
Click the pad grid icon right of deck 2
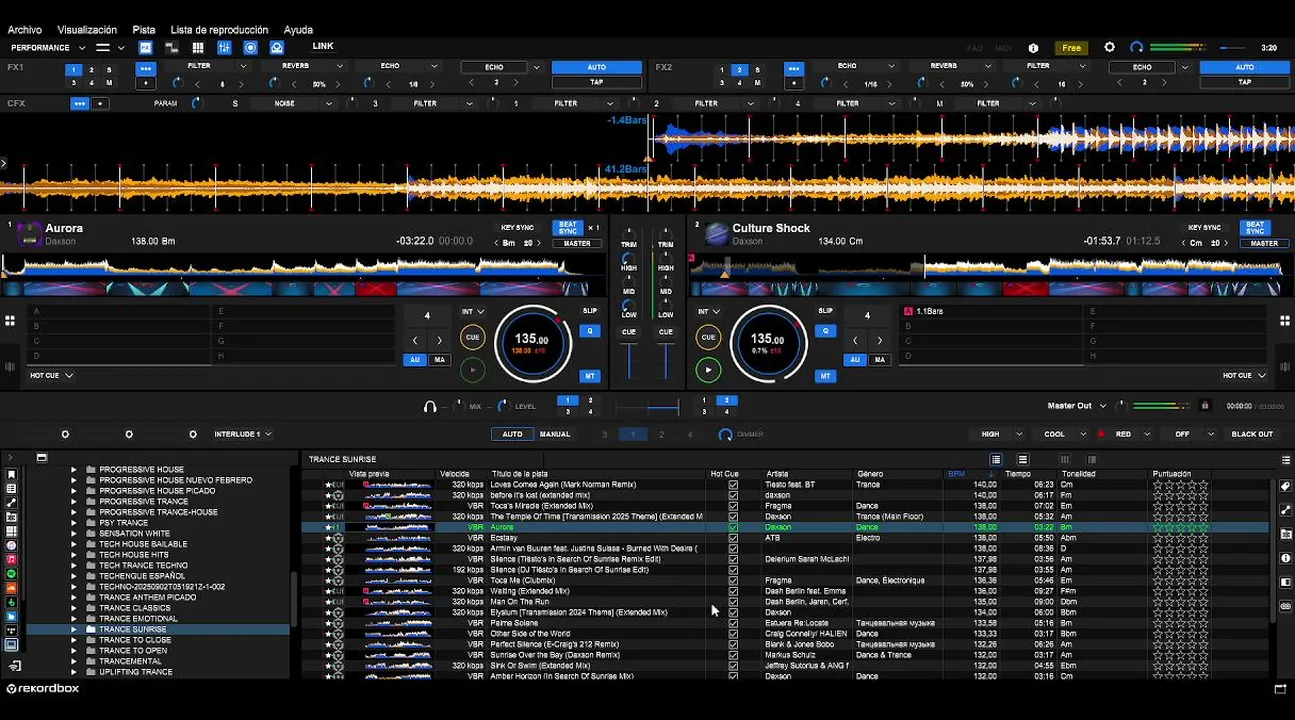click(x=1285, y=321)
